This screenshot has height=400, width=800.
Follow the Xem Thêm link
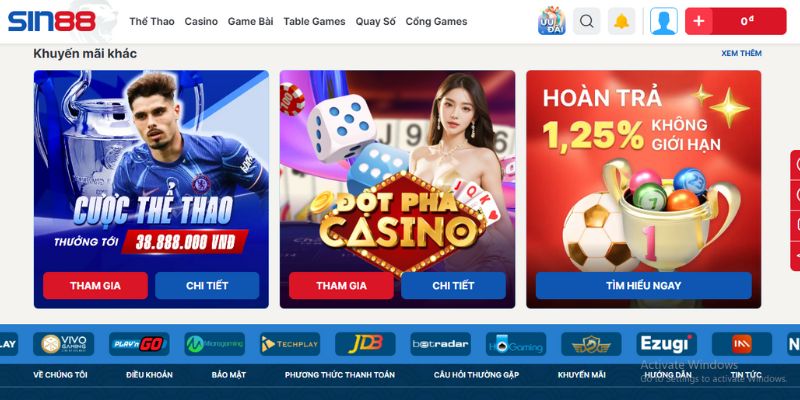point(741,53)
